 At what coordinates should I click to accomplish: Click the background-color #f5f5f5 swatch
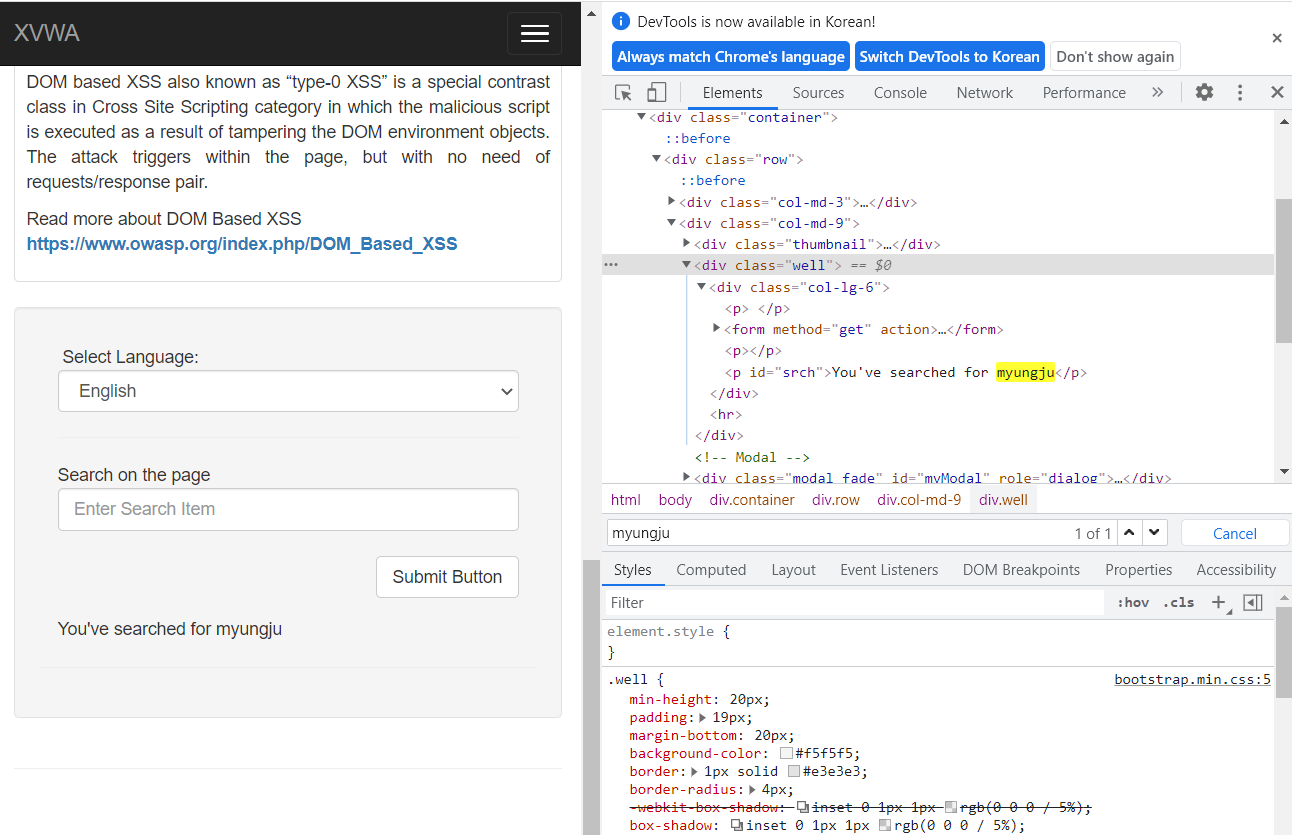point(787,754)
